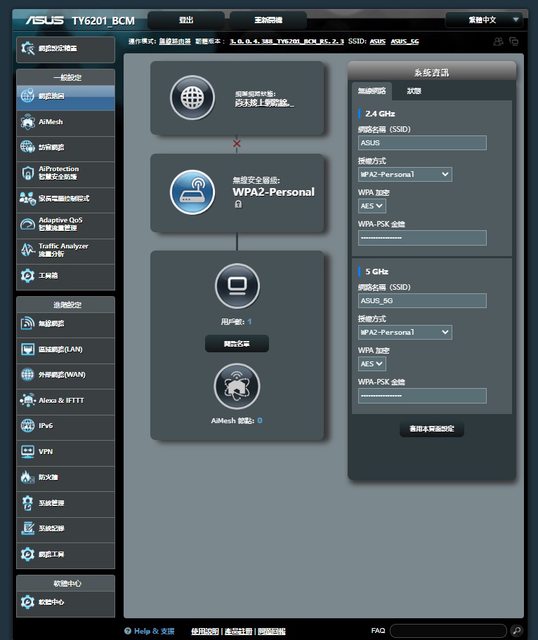Open 5 GHz authentication method dropdown

click(x=405, y=333)
